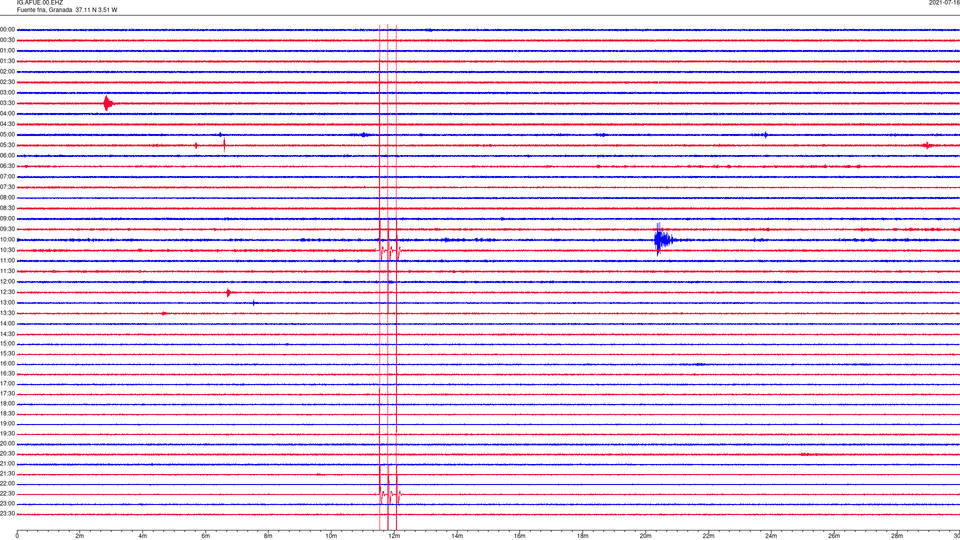Select the 11:30 trace time label

8,271
